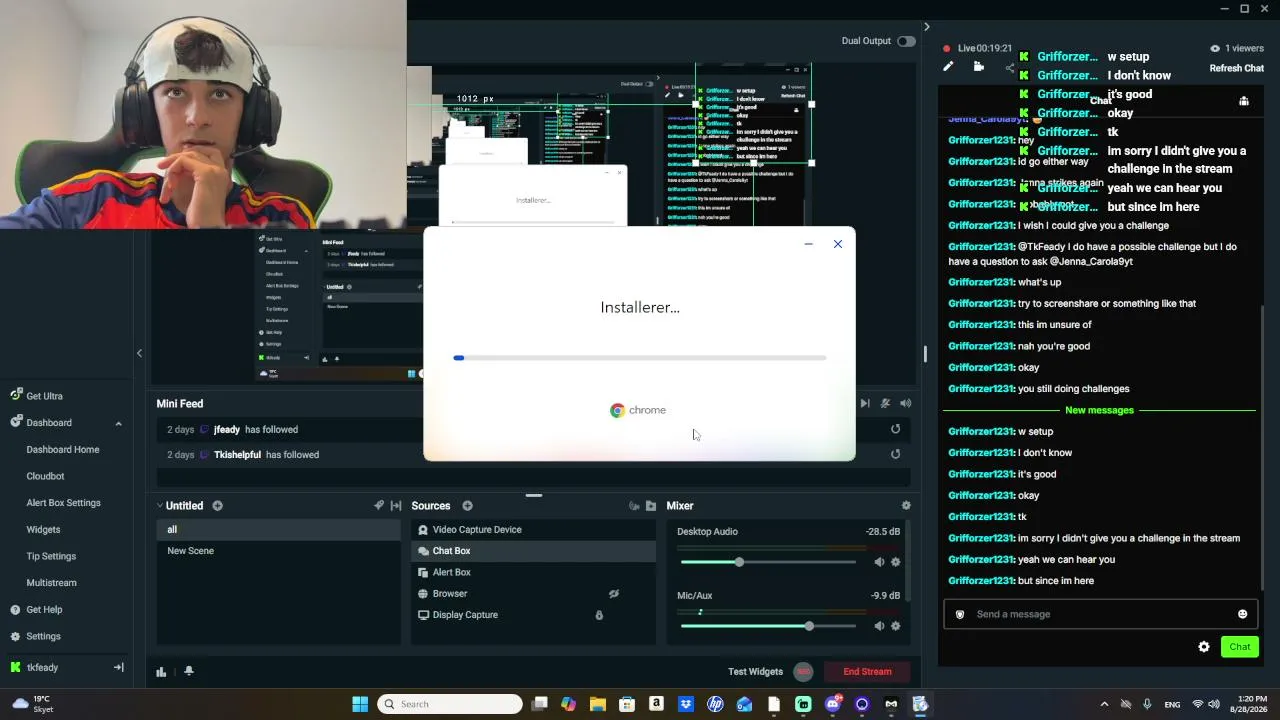This screenshot has width=1280, height=720.
Task: Collapse the chat panel chevron
Action: click(926, 27)
